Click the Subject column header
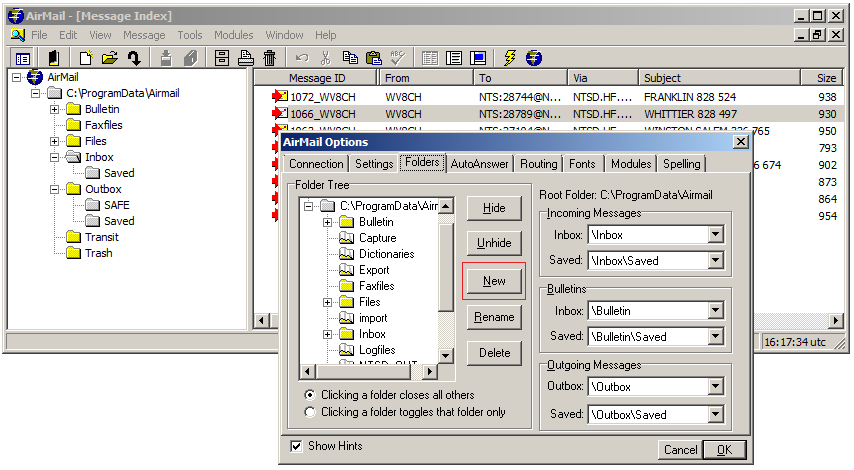Viewport: 854px width, 470px height. click(x=719, y=78)
